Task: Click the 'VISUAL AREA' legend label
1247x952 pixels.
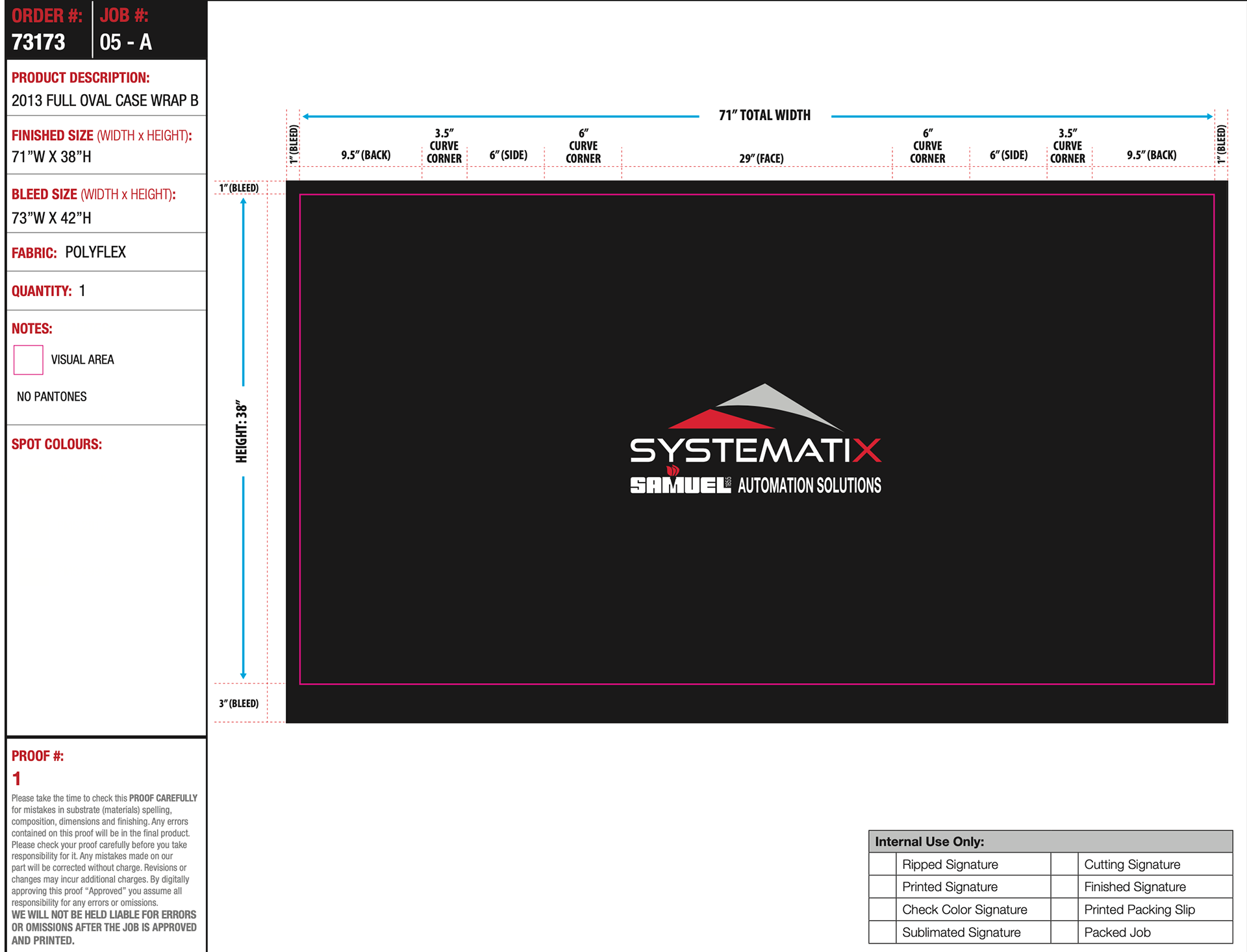Action: click(x=82, y=360)
